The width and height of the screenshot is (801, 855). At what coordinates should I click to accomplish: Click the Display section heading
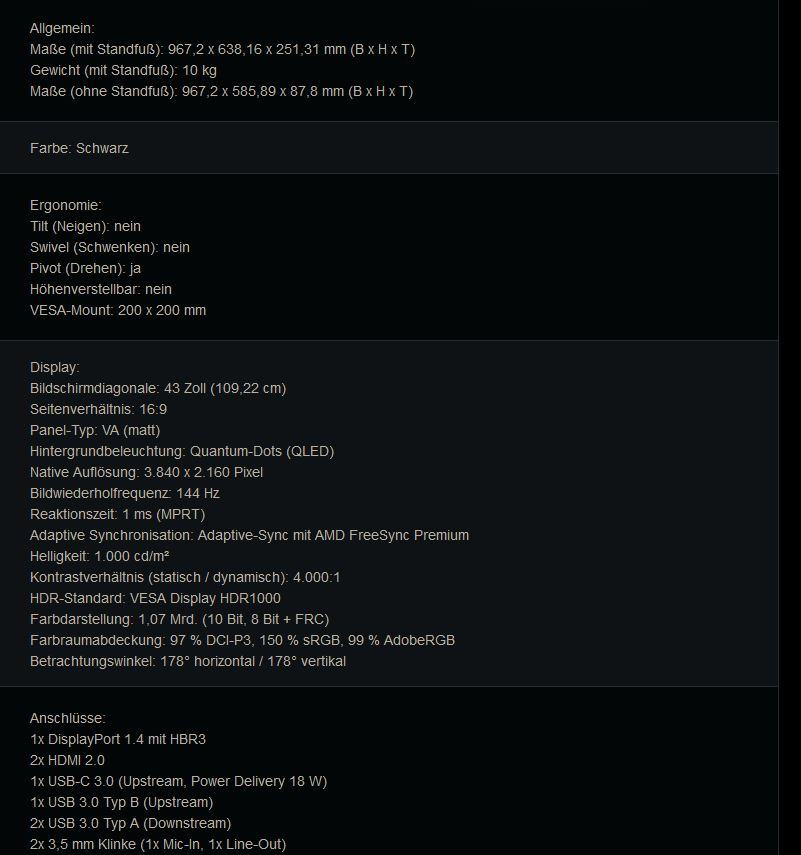pyautogui.click(x=55, y=367)
